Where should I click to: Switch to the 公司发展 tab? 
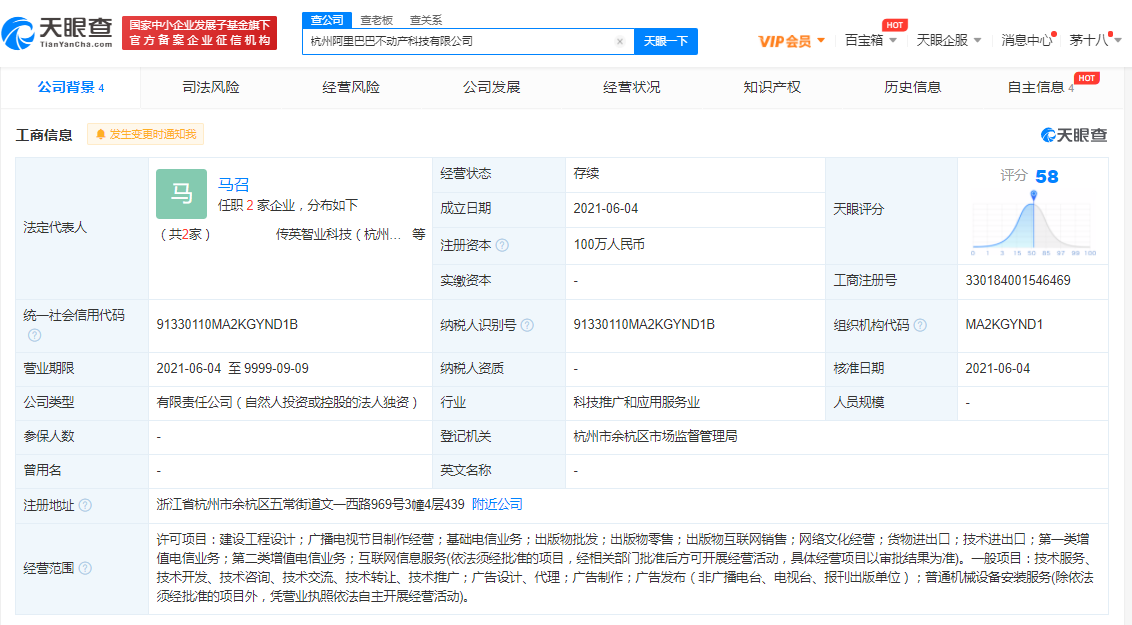tap(492, 87)
